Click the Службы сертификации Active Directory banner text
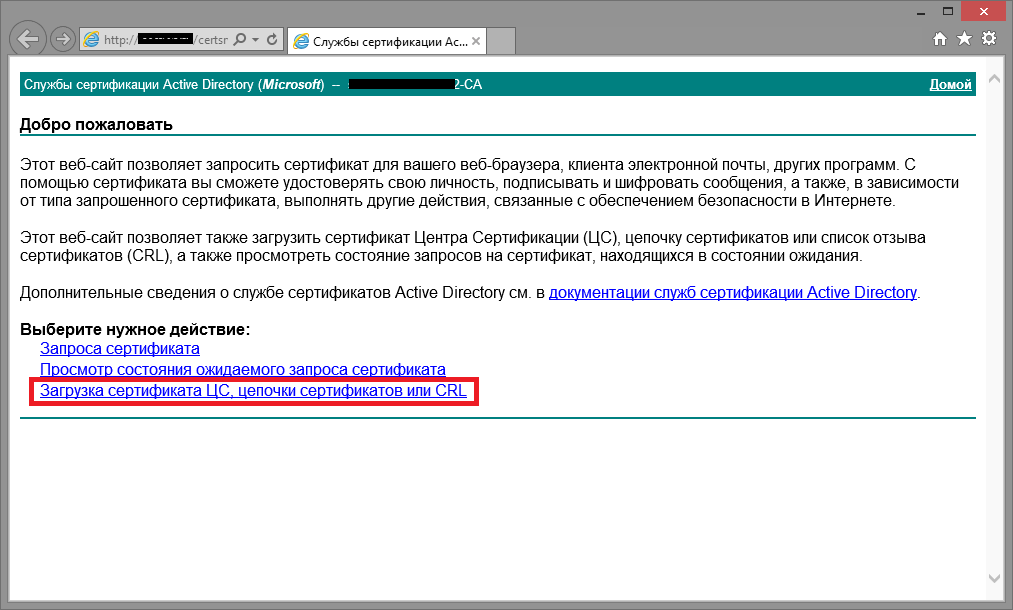Image resolution: width=1013 pixels, height=610 pixels. point(174,85)
